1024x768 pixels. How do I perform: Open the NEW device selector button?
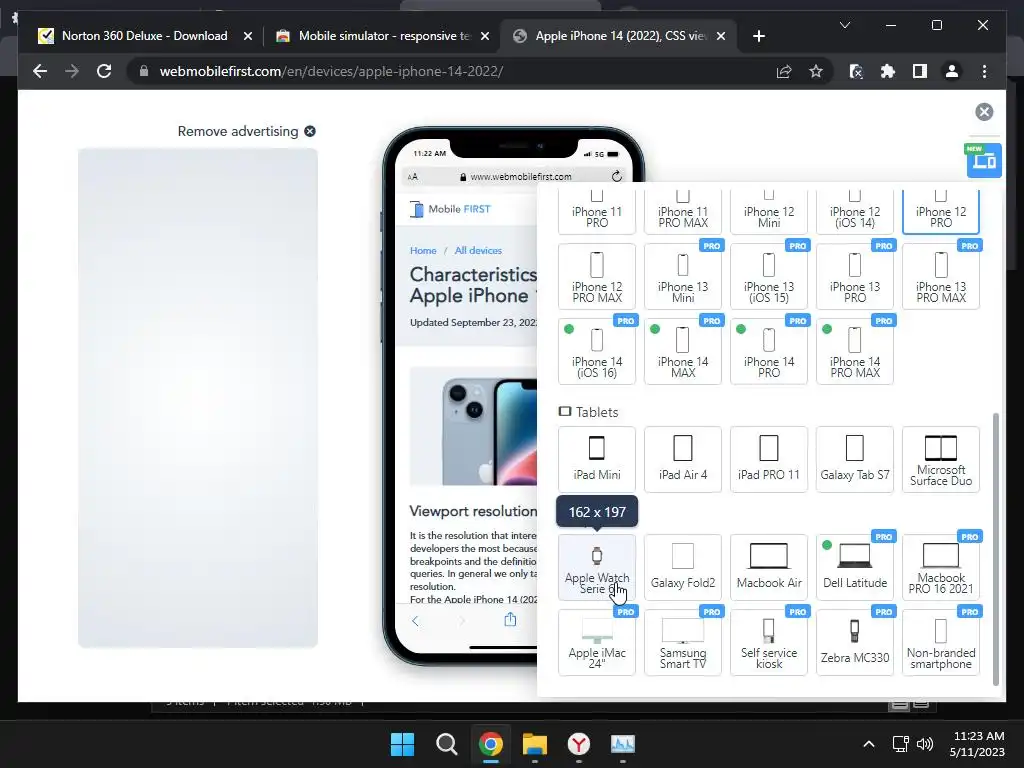984,160
